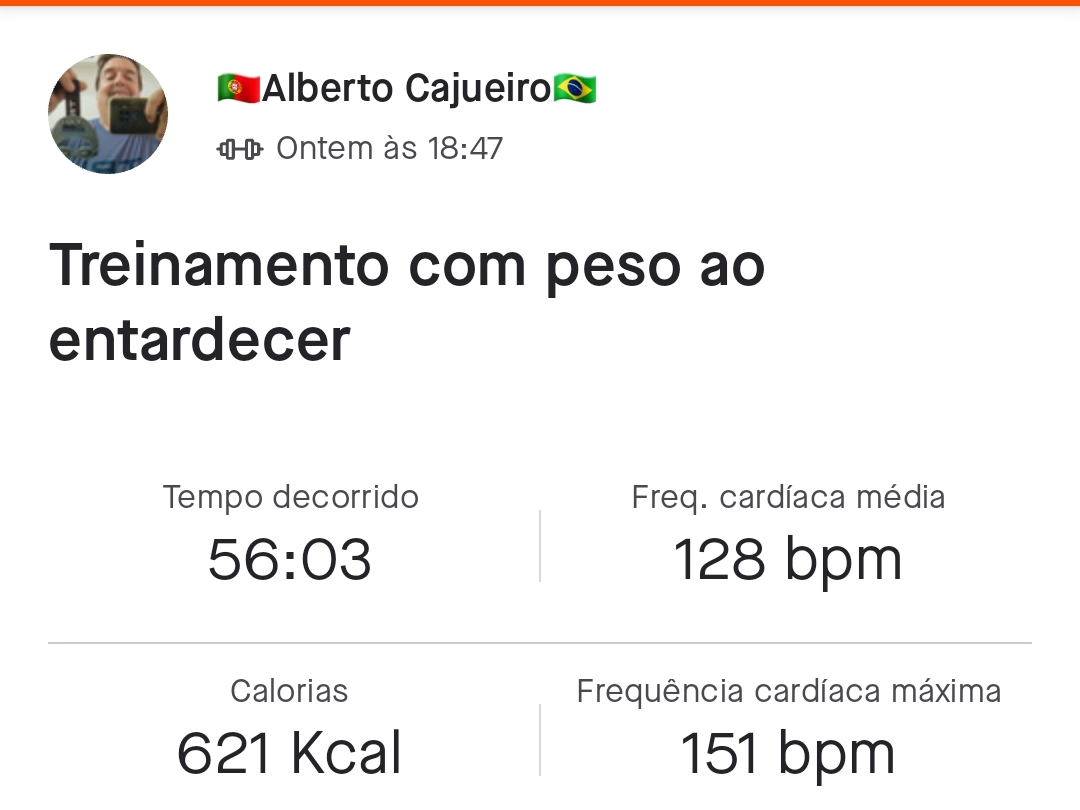Click the vertical divider beside 56:03
The width and height of the screenshot is (1080, 810).
tap(540, 546)
